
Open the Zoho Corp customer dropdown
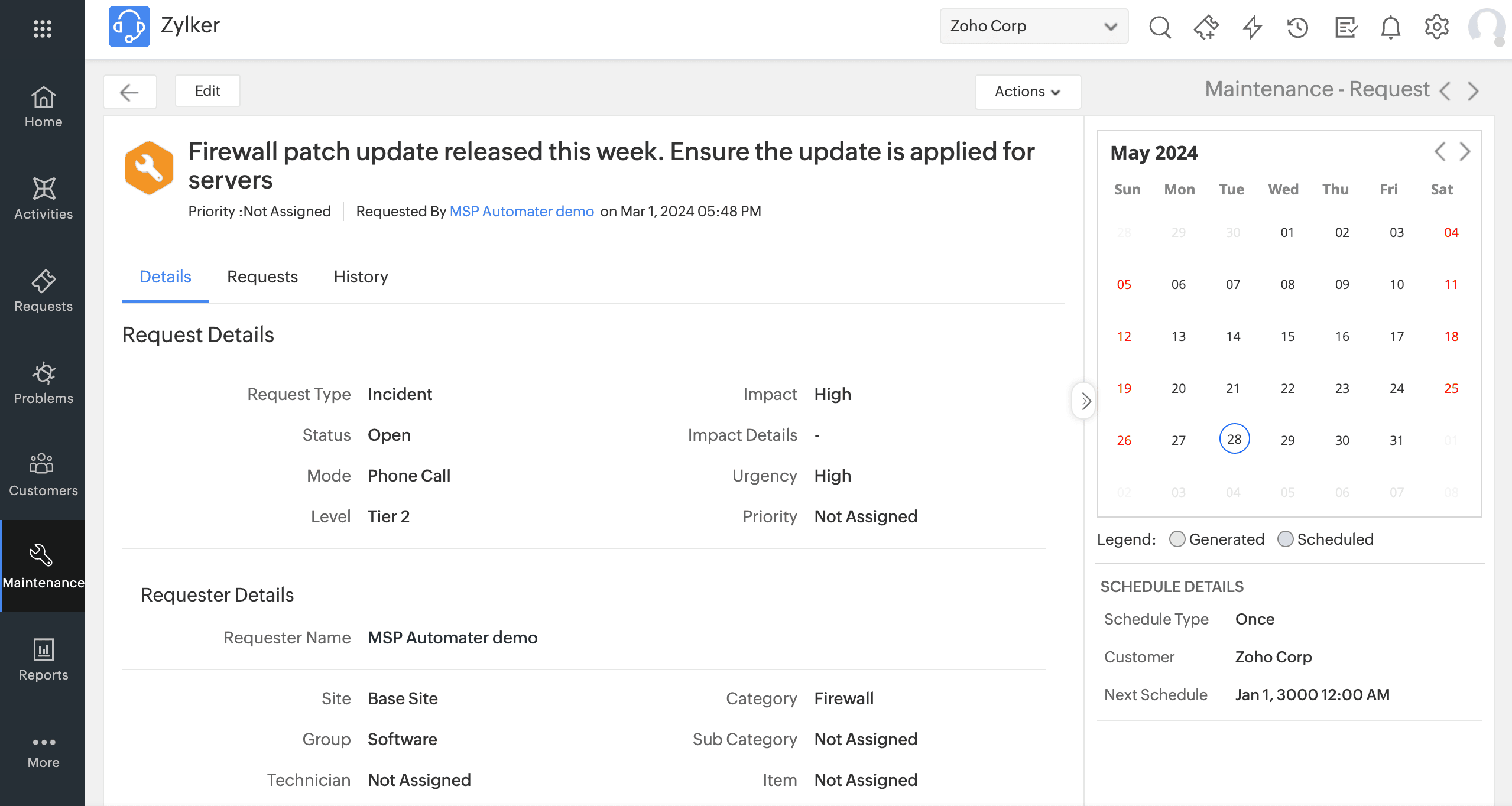tap(1033, 26)
